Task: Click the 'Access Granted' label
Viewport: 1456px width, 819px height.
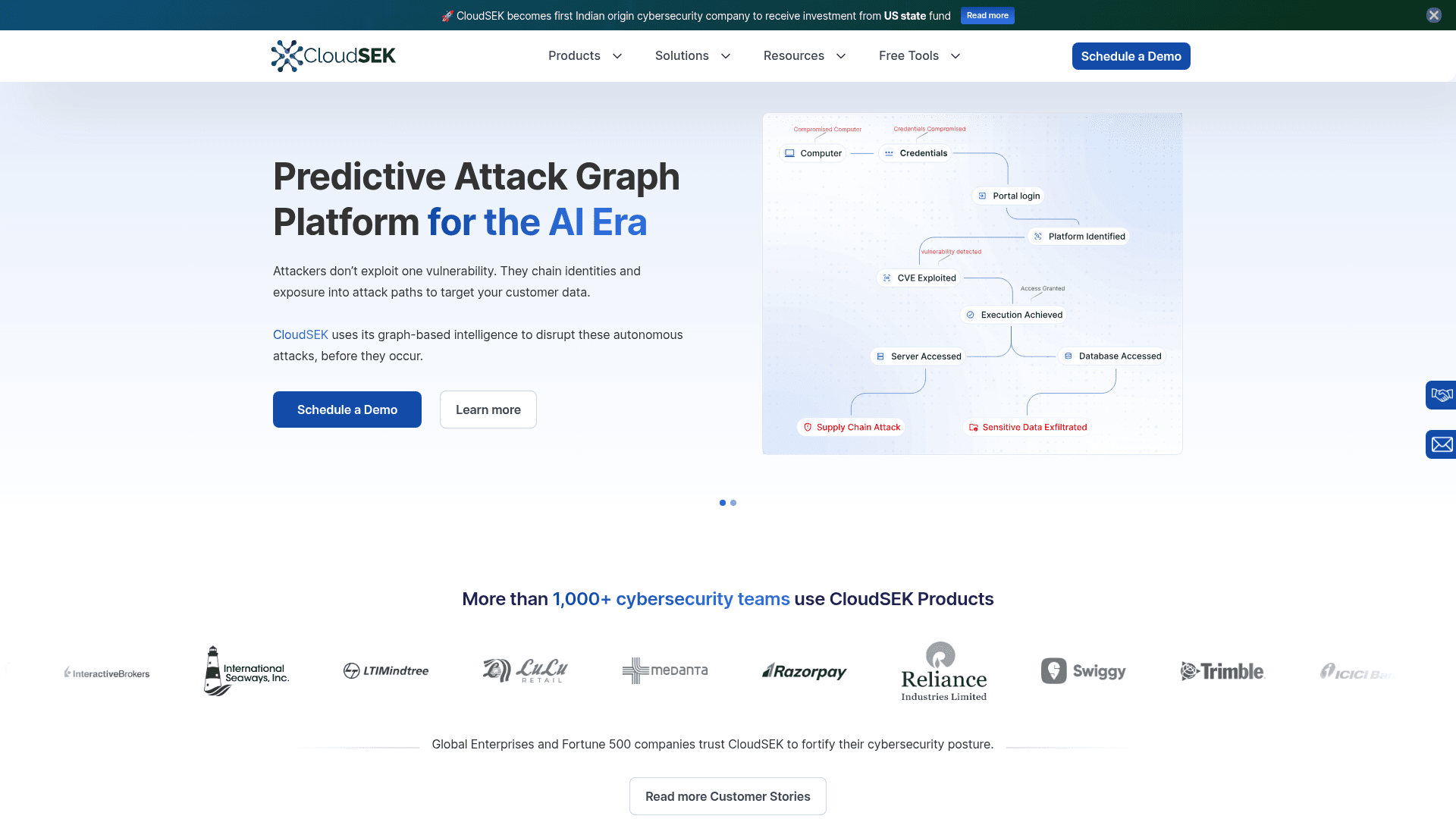Action: point(1043,289)
